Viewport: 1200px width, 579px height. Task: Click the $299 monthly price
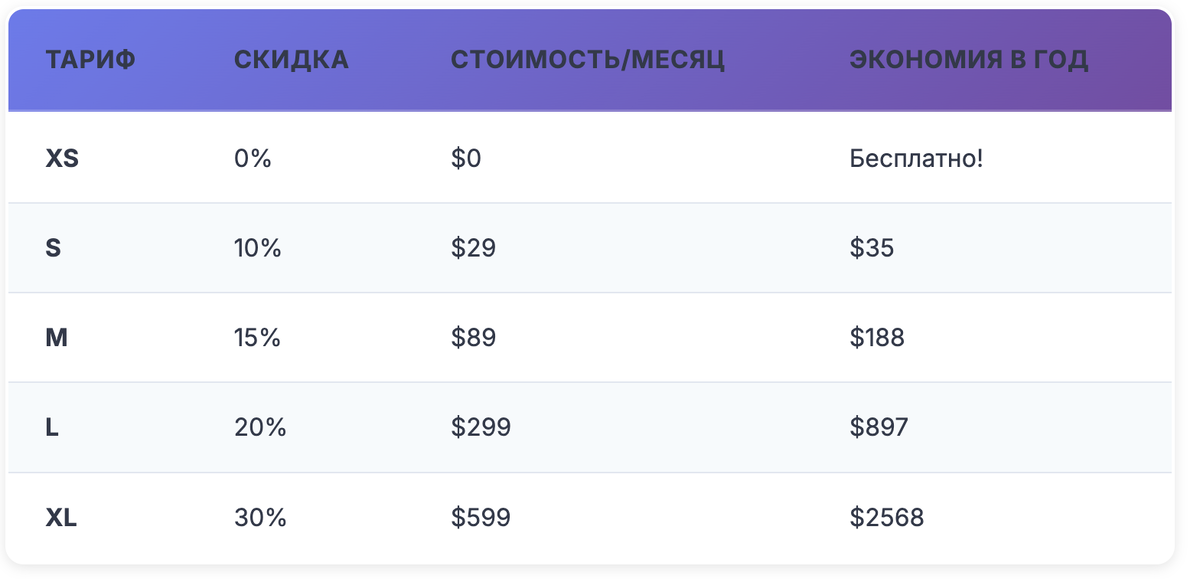point(481,428)
